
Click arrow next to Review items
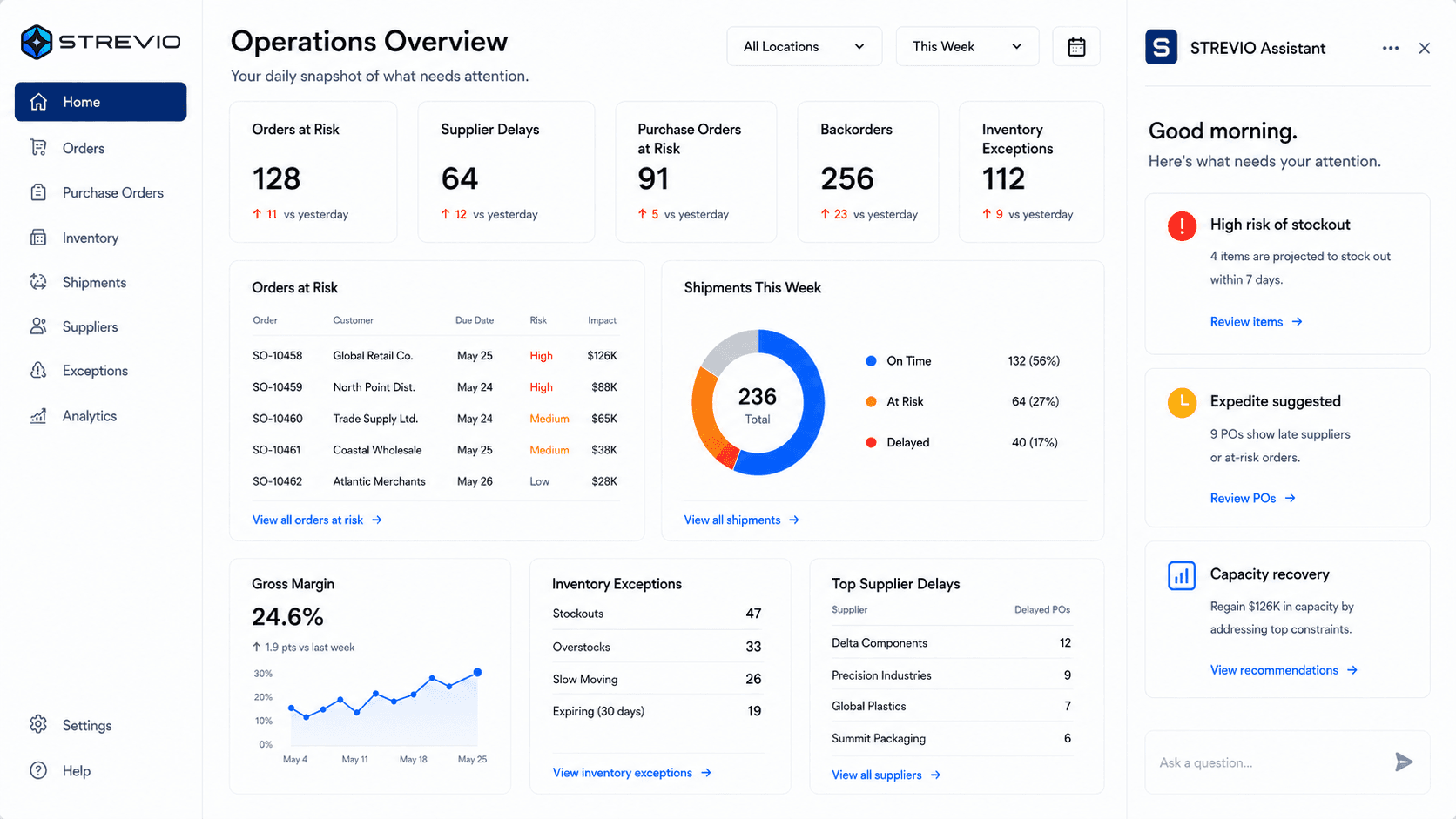1297,322
